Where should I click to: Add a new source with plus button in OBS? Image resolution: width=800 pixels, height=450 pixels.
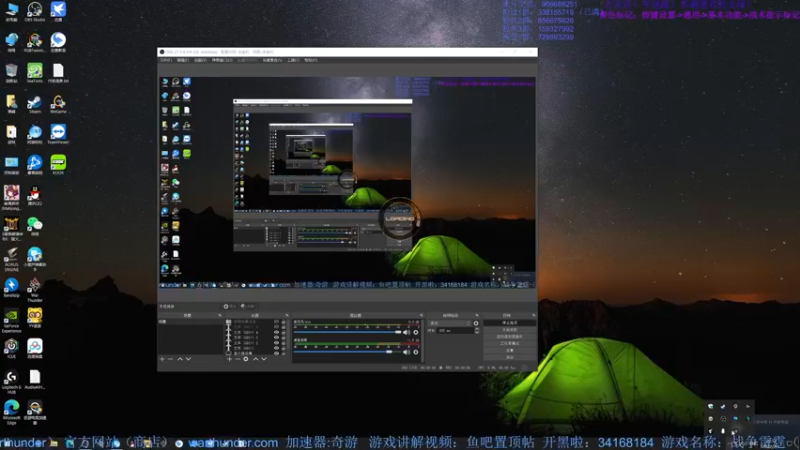pos(229,359)
